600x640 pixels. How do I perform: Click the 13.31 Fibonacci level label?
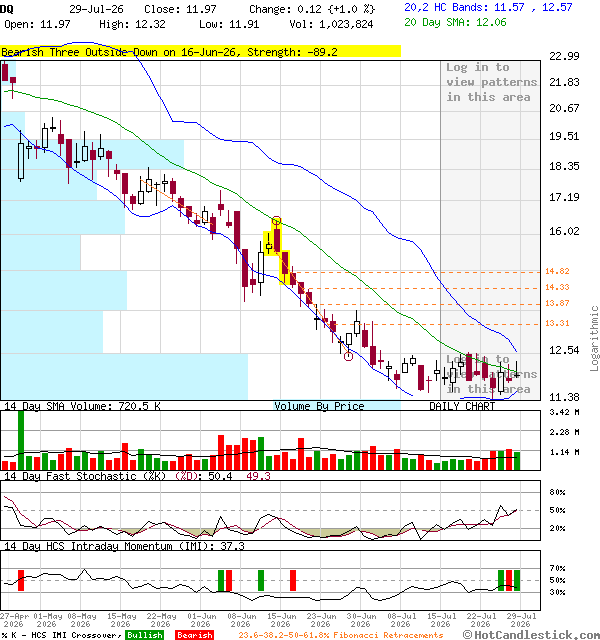[x=557, y=323]
